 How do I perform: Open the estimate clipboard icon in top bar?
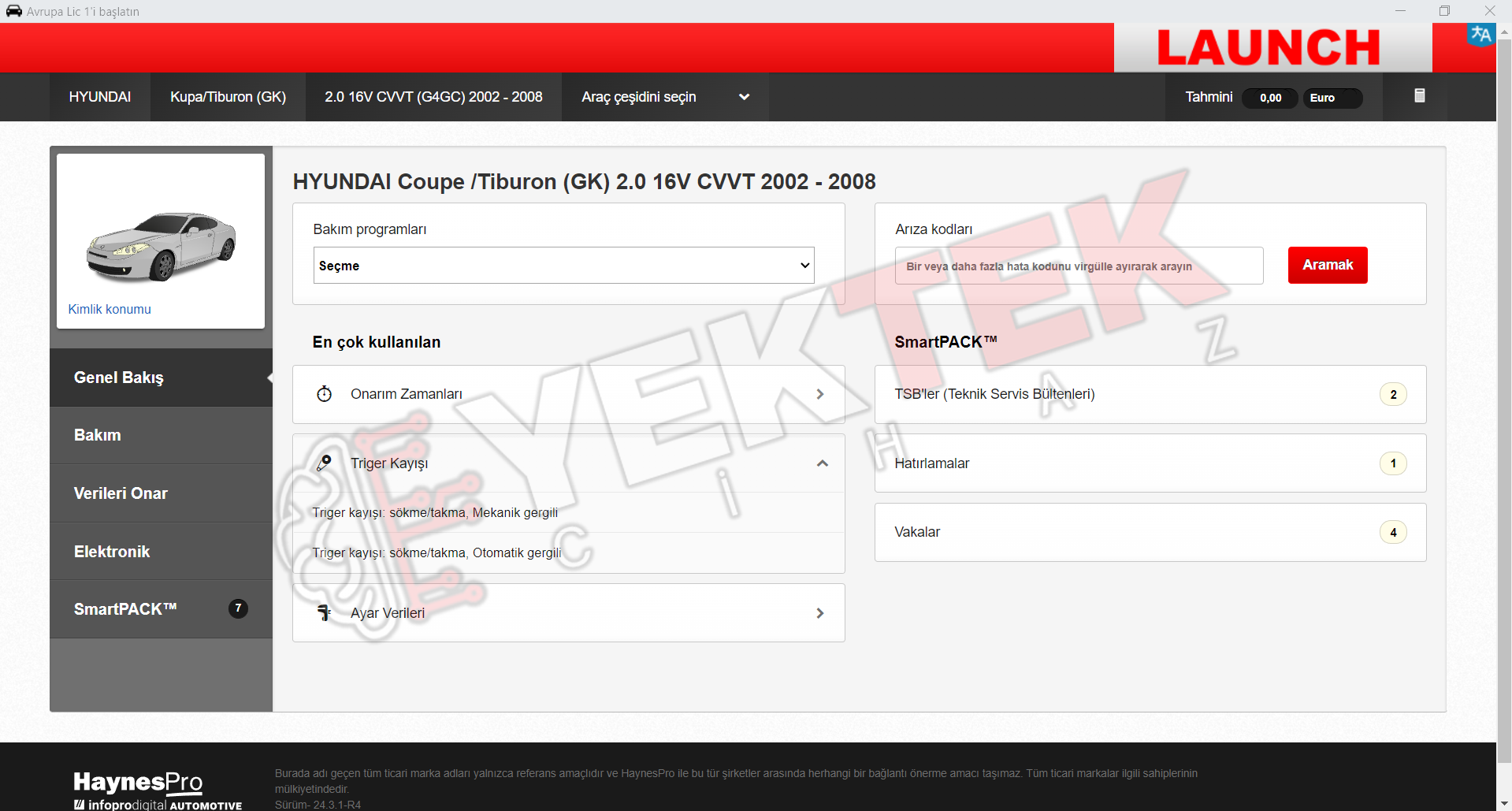coord(1419,96)
